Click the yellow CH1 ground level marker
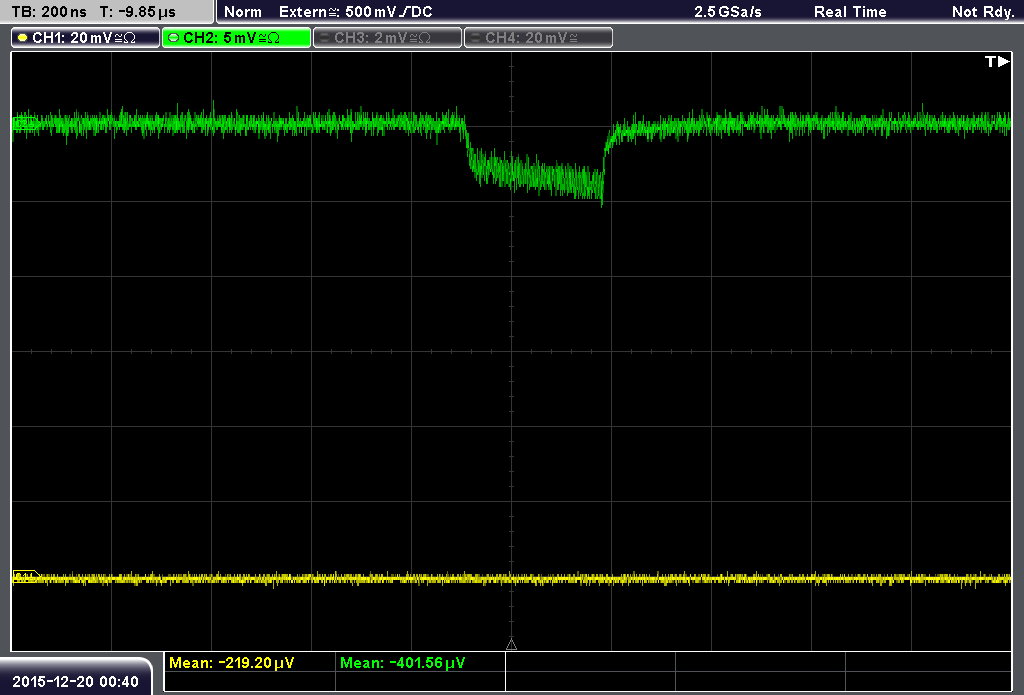Screen dimensions: 1024x695 pos(25,577)
